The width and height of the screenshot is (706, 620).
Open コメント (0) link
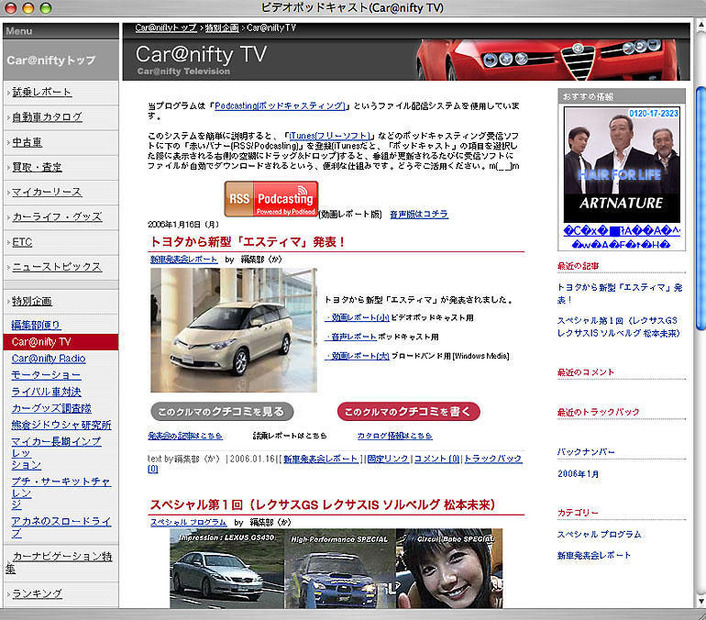437,459
